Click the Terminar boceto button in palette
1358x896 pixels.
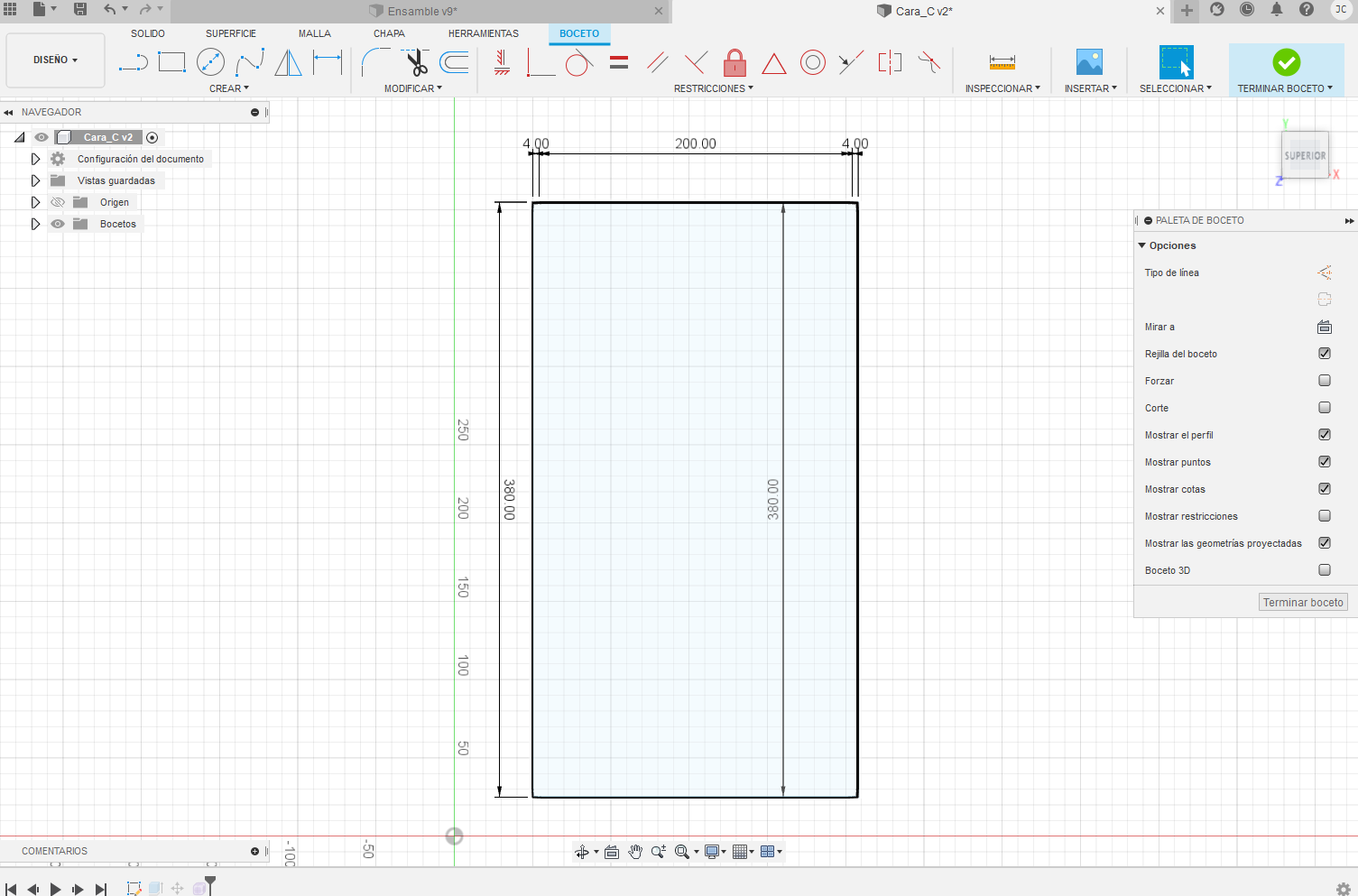pyautogui.click(x=1303, y=603)
